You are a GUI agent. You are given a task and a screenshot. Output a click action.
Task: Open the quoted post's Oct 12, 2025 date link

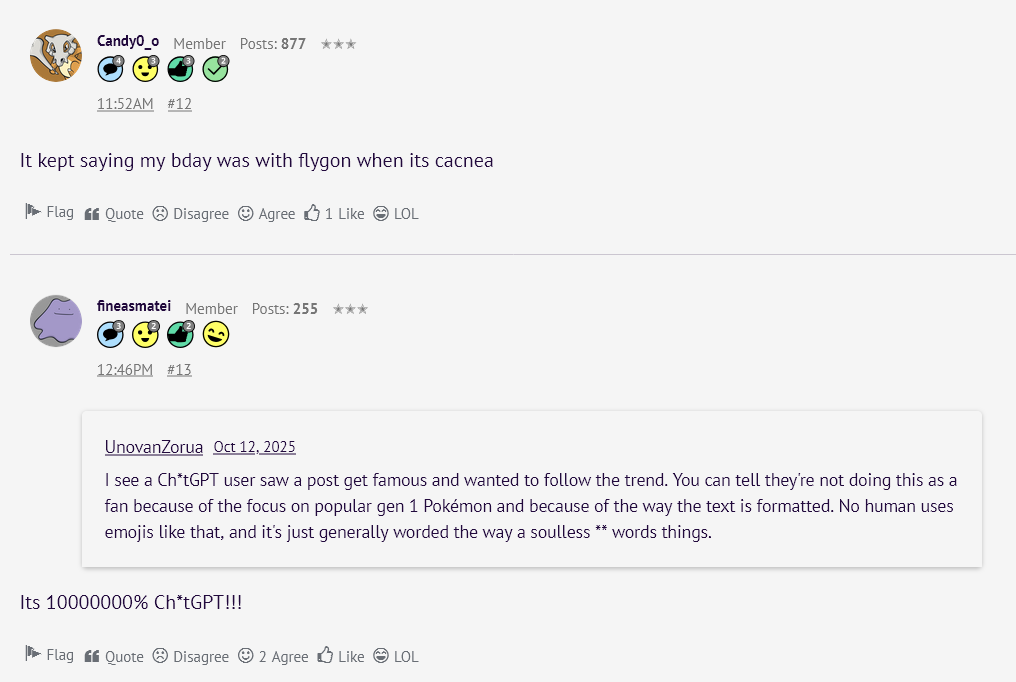[254, 447]
